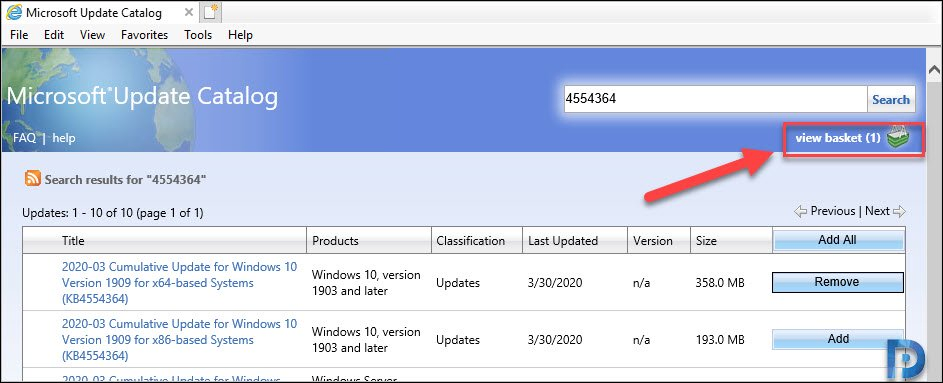Add the x86 update to basket

point(838,339)
